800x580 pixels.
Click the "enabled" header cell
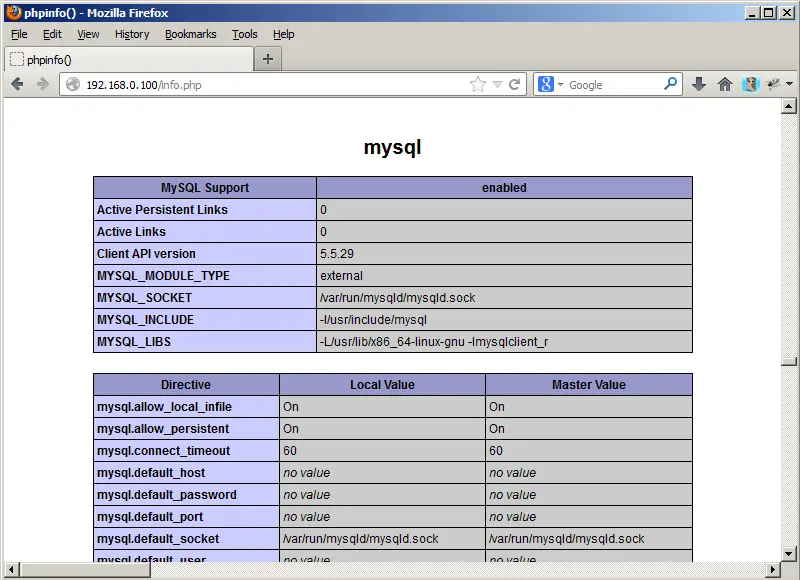[504, 188]
